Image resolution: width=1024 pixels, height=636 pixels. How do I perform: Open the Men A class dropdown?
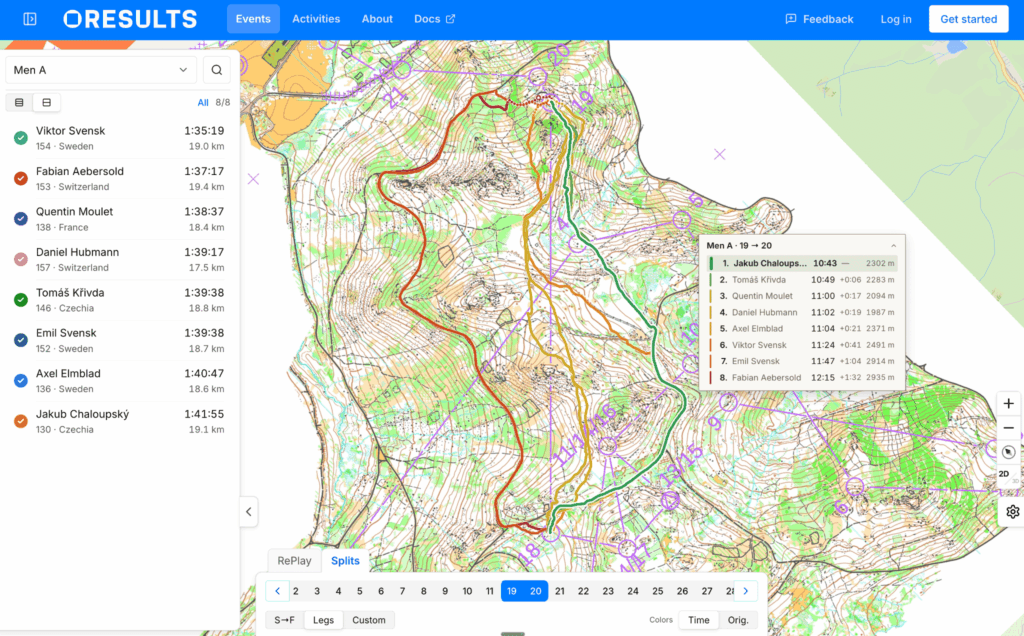[101, 70]
